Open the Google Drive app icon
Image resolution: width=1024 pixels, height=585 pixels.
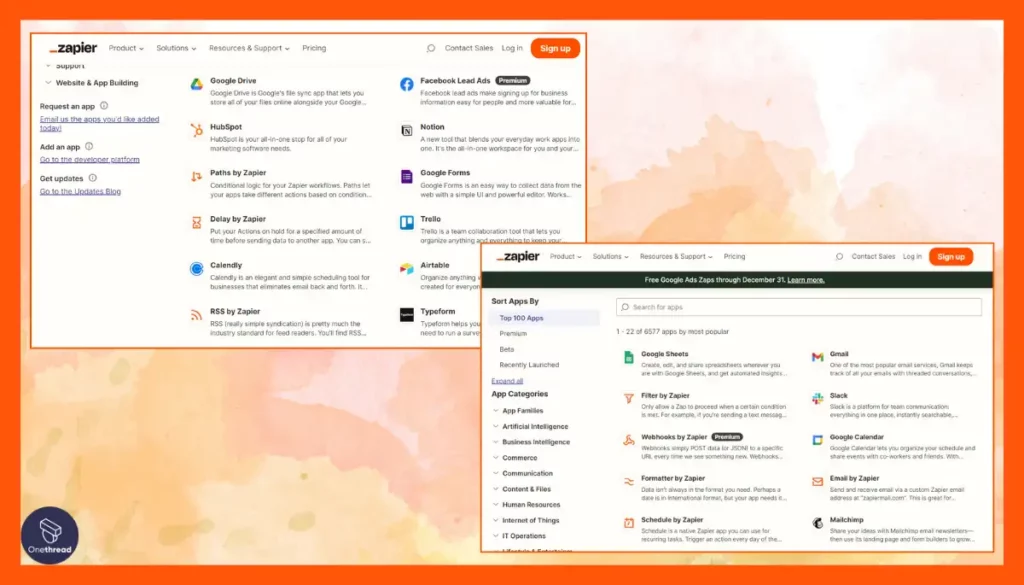click(197, 84)
